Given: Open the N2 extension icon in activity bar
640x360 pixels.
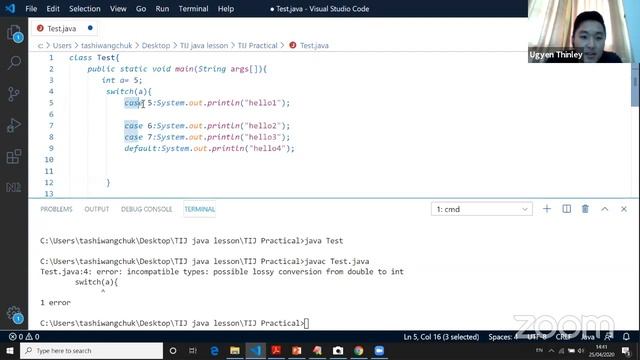Looking at the screenshot, I should click(14, 187).
